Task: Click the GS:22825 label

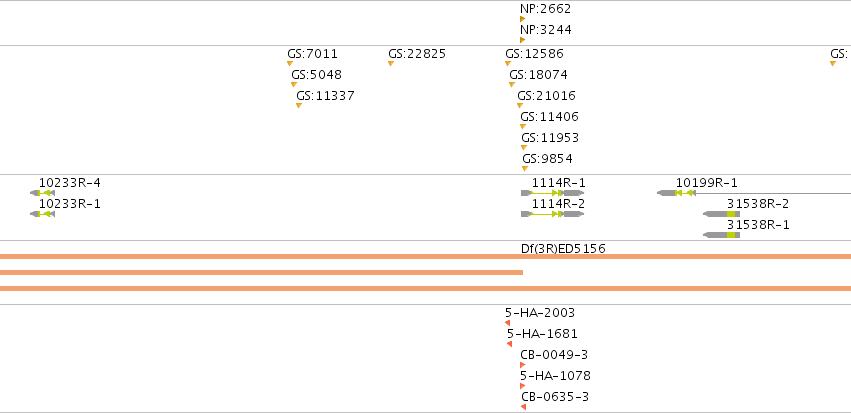Action: point(417,54)
